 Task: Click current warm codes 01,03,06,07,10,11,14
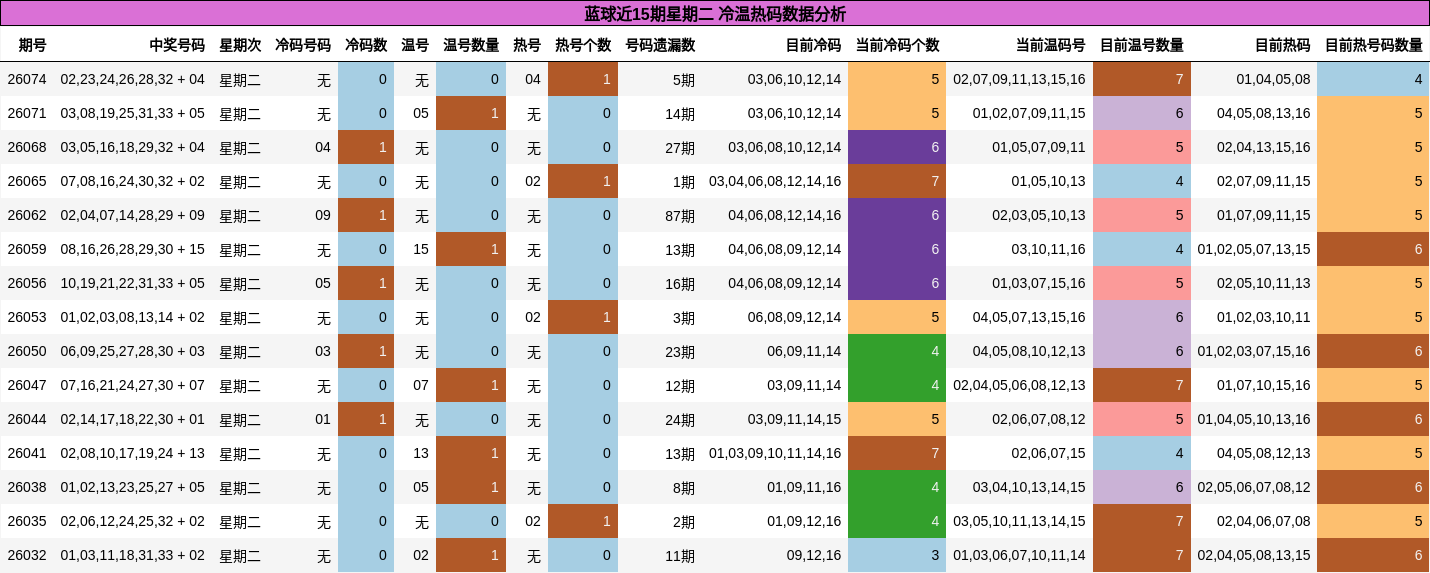[1019, 555]
